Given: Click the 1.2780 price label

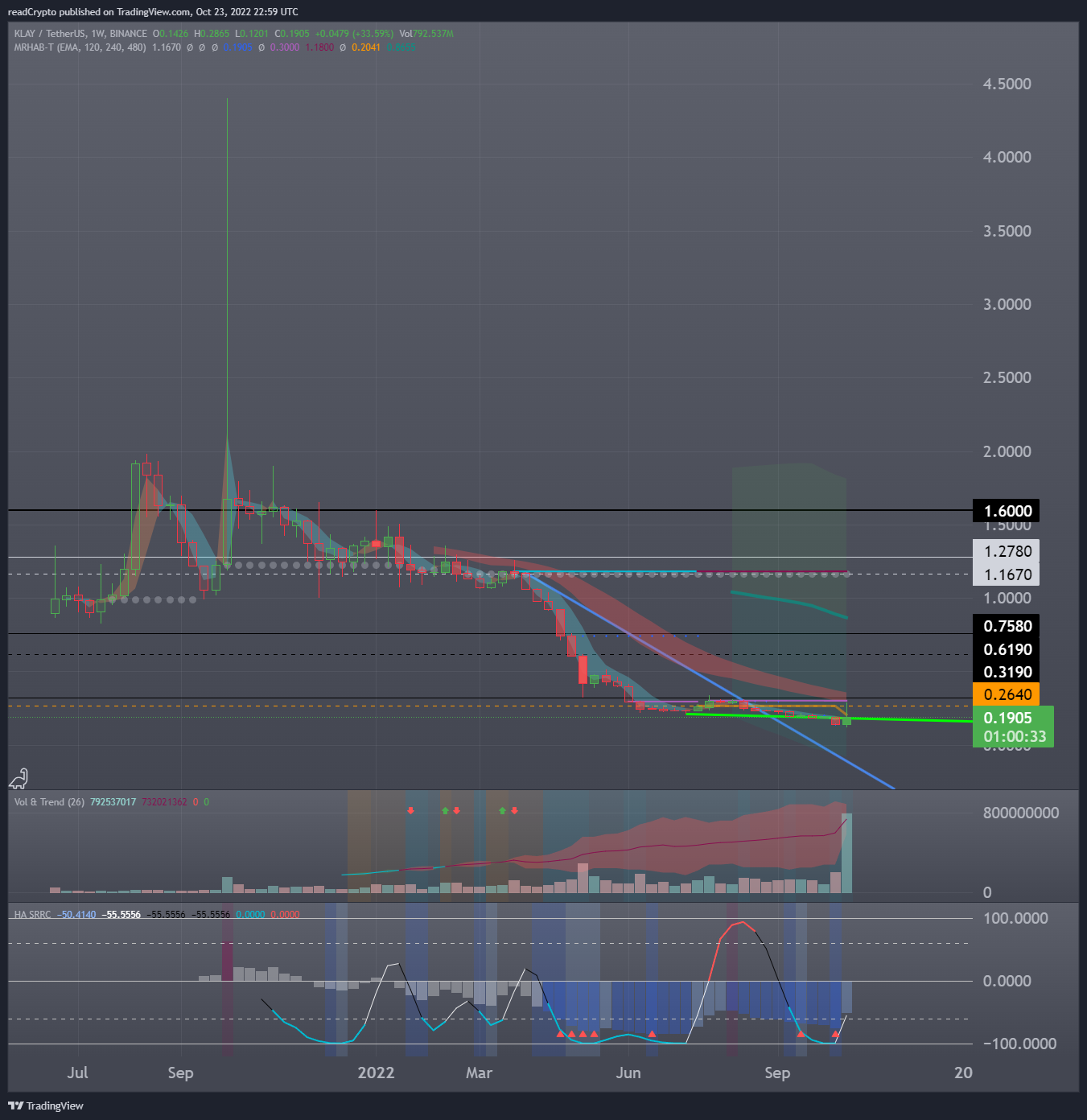Looking at the screenshot, I should (x=1007, y=551).
